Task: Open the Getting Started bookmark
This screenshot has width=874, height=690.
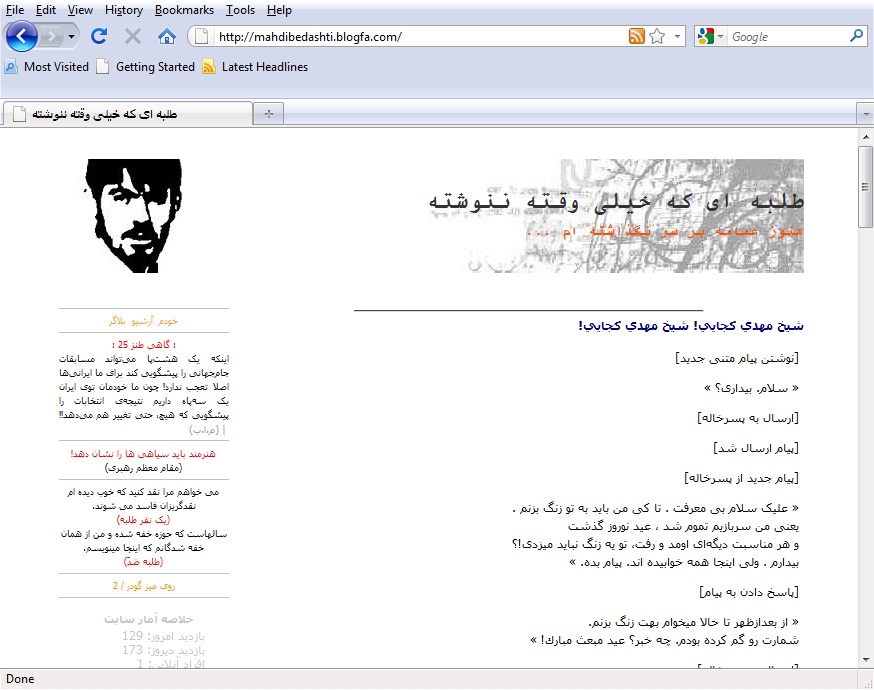Action: click(x=145, y=67)
